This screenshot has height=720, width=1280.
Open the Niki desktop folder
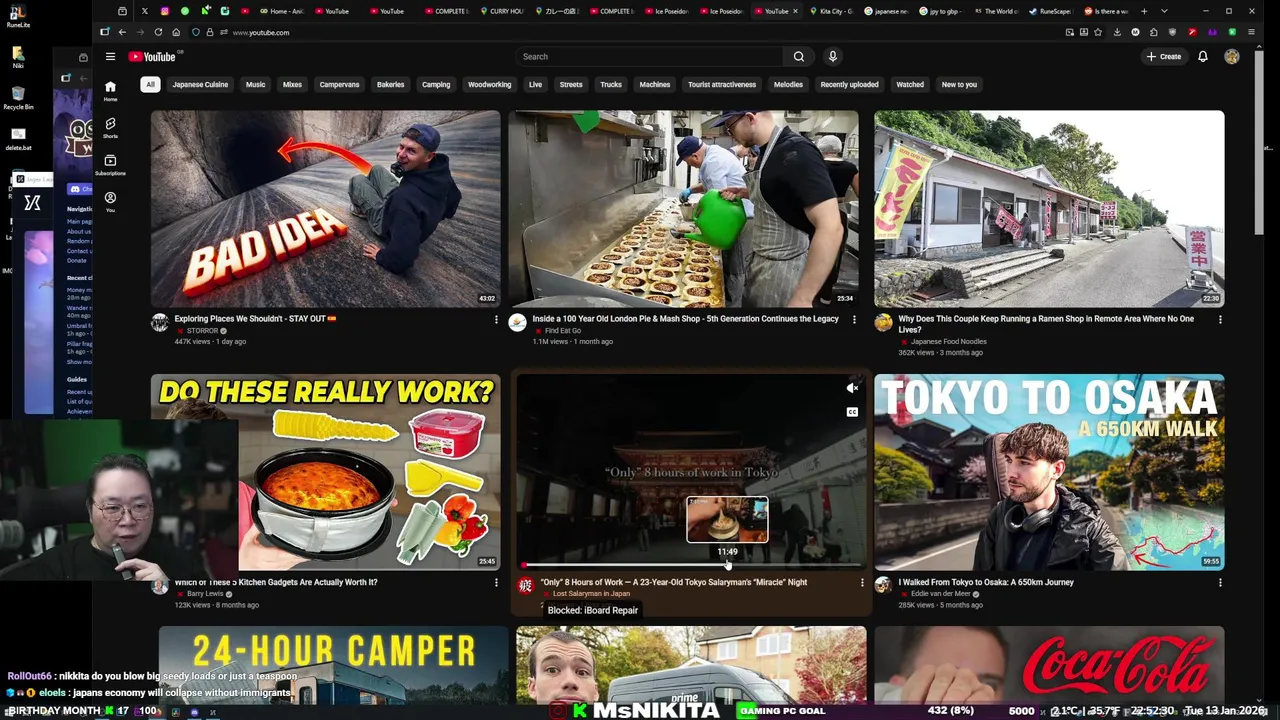point(18,57)
